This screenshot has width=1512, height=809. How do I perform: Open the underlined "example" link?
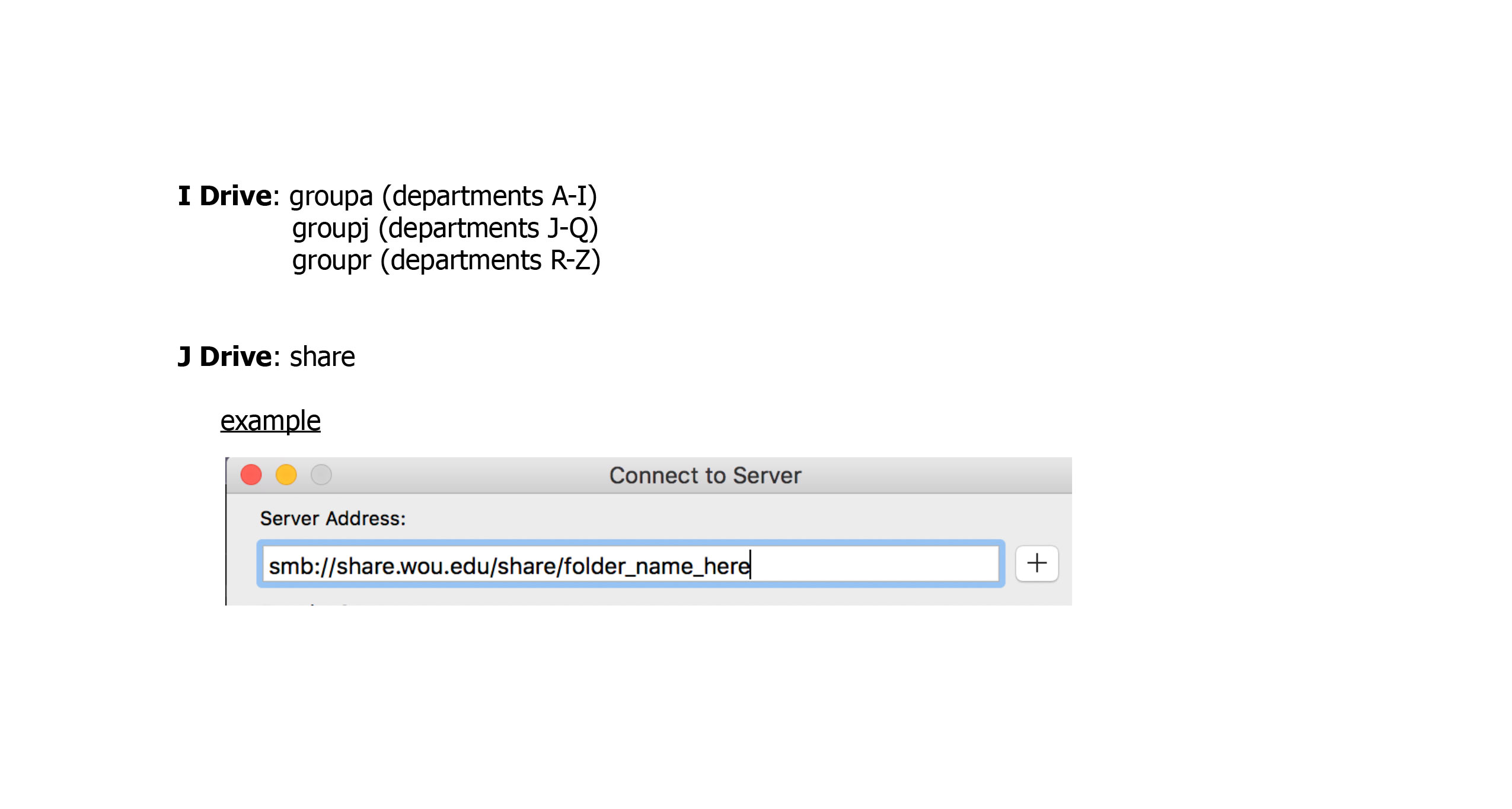pyautogui.click(x=270, y=421)
